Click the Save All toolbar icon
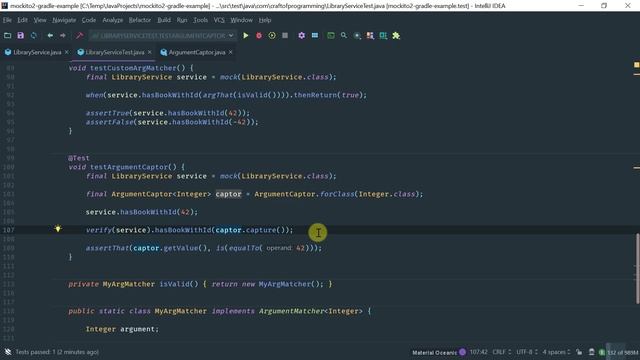Image resolution: width=640 pixels, height=360 pixels. [x=20, y=36]
